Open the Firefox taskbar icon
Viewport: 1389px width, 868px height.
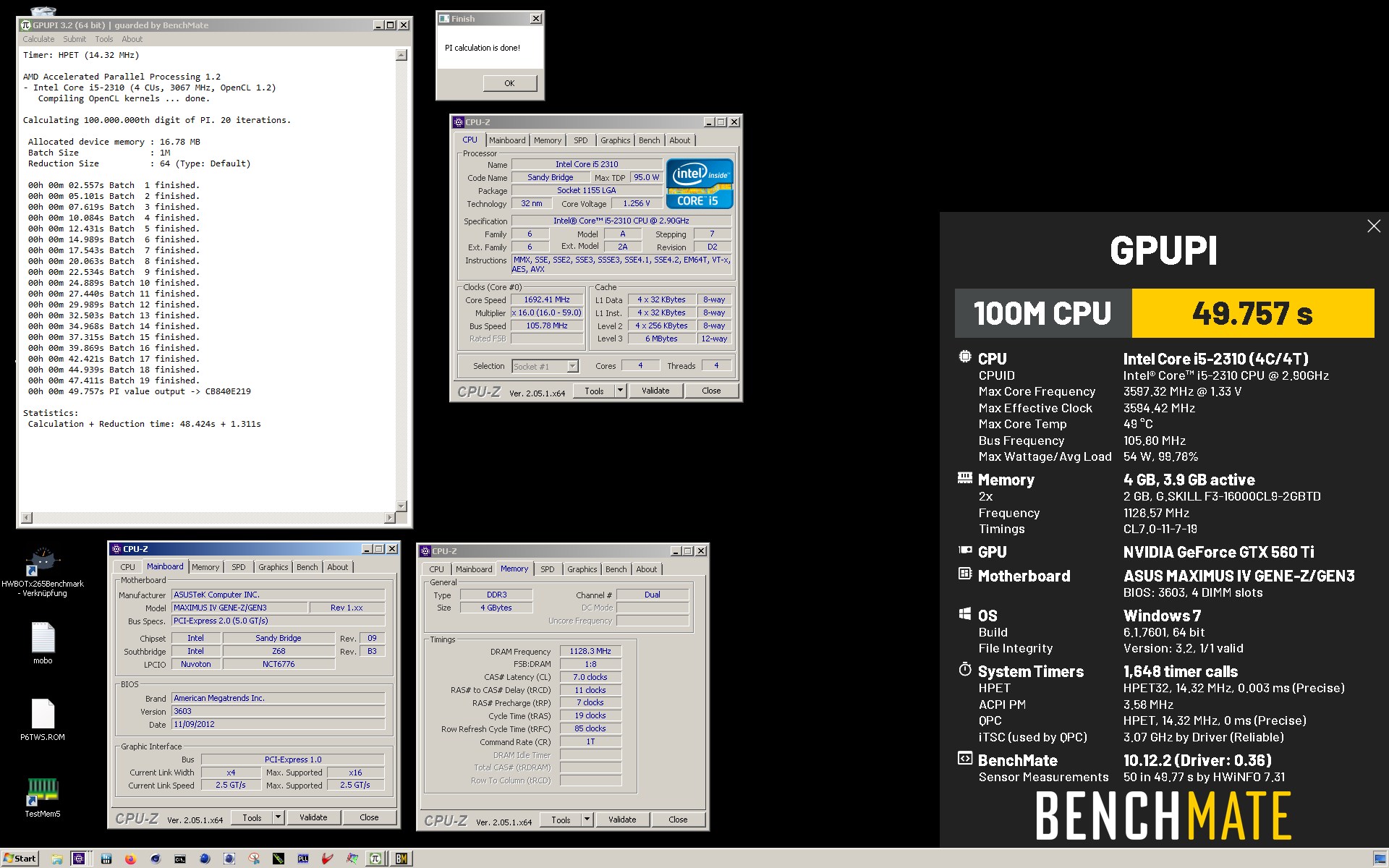(x=130, y=859)
